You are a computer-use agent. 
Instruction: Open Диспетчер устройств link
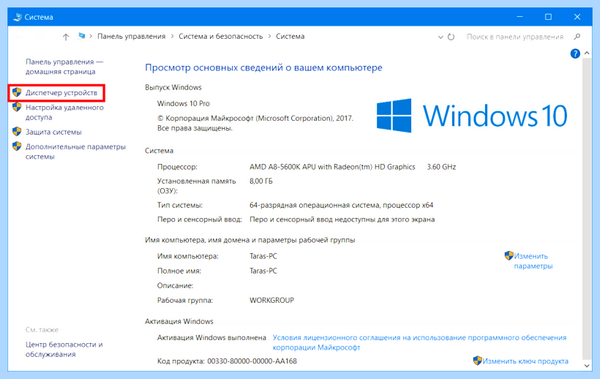pos(61,93)
